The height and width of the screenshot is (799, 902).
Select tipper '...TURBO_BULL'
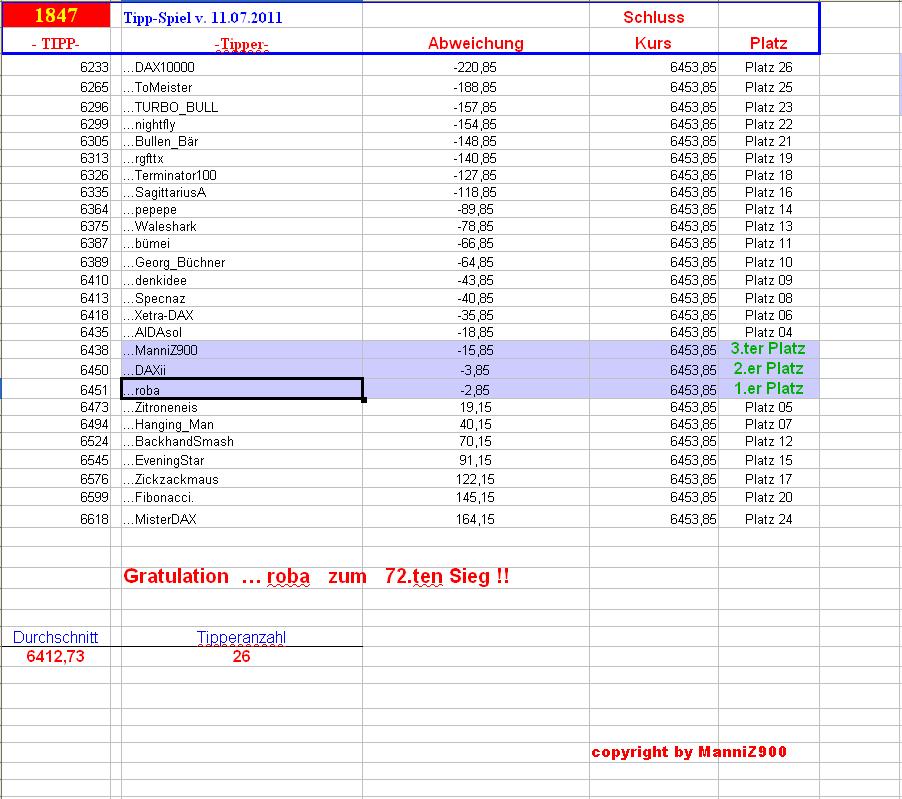[242, 107]
